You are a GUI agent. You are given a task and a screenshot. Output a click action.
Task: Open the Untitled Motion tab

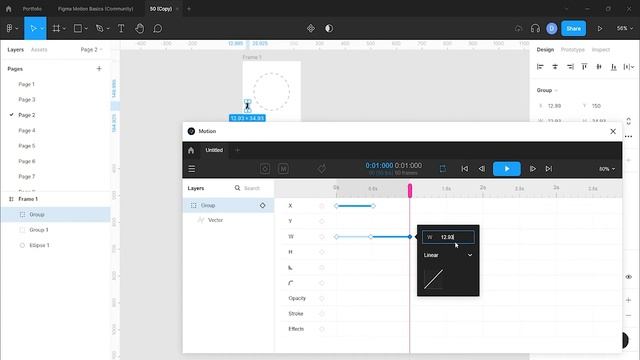click(214, 150)
